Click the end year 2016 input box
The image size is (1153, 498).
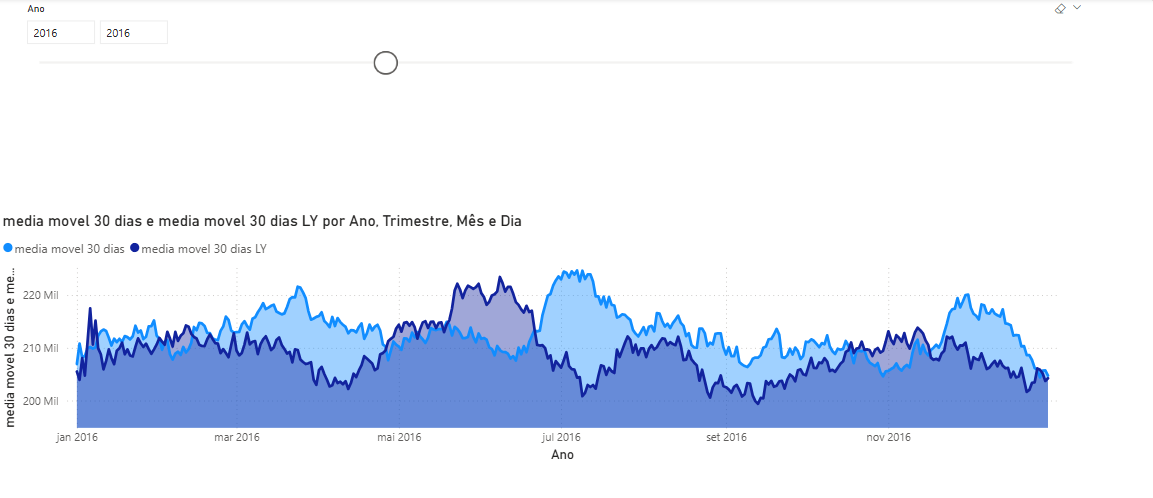[133, 33]
